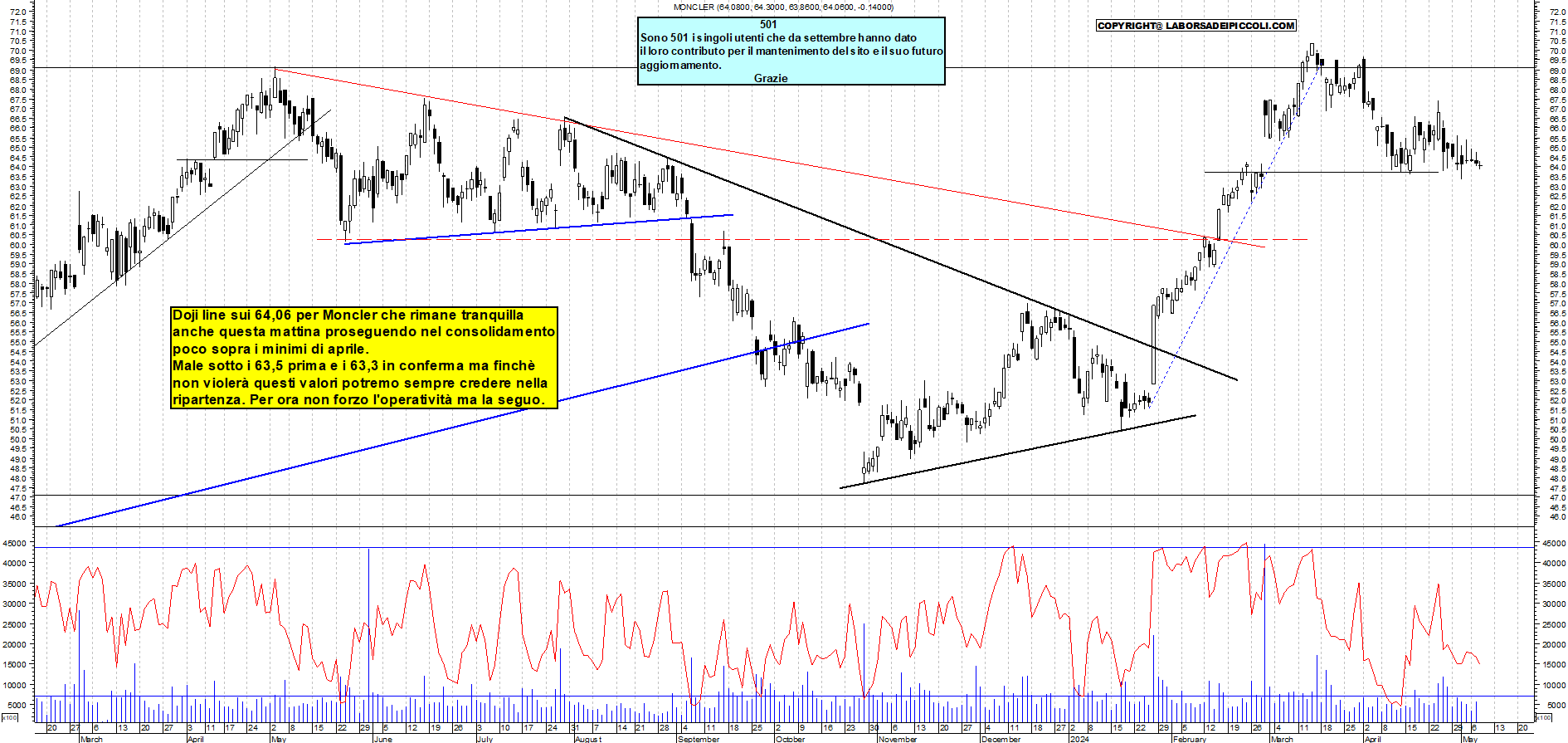This screenshot has width=1568, height=743.
Task: Click the "72.0" price label on the right axis
Action: coord(1556,12)
